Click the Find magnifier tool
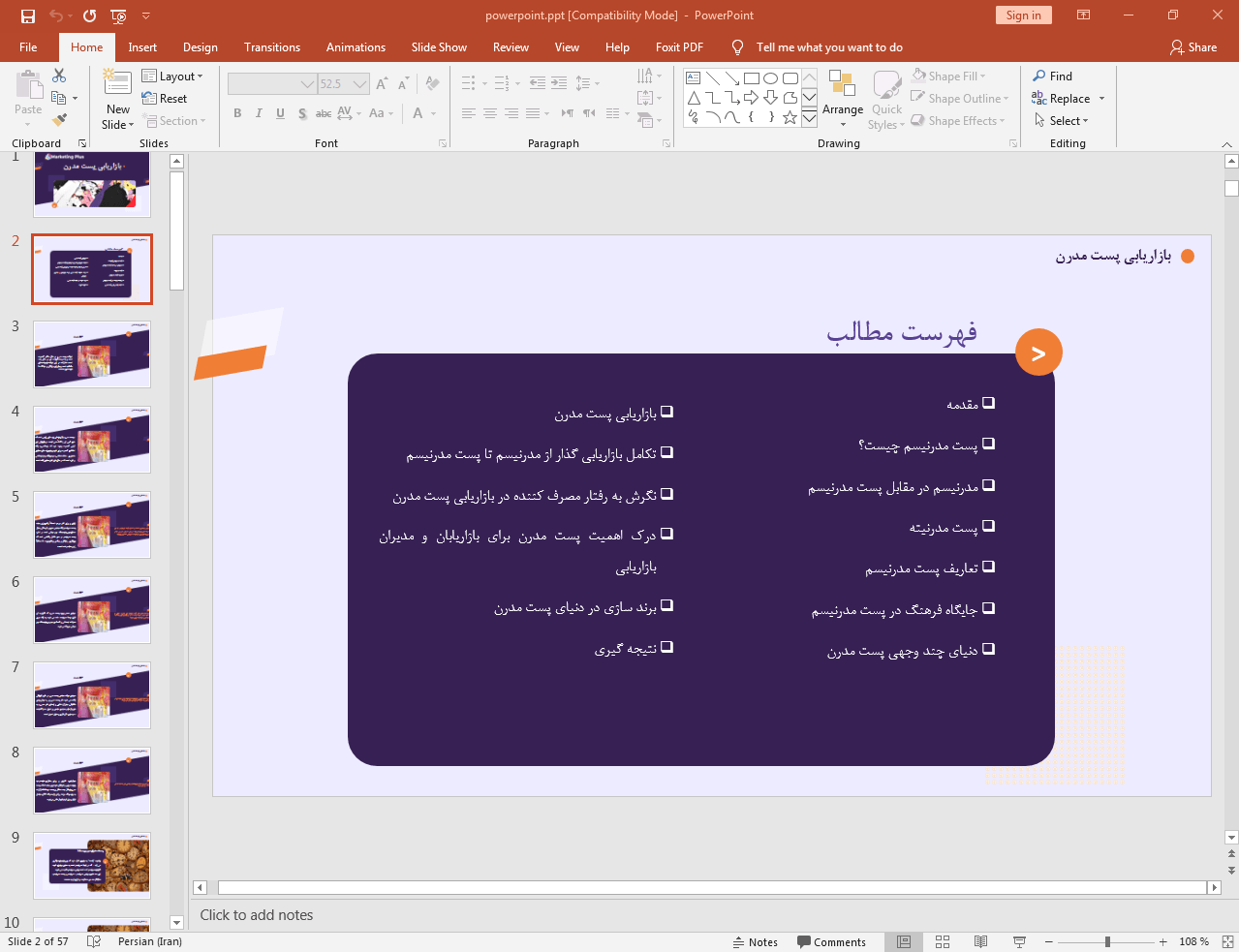1239x952 pixels. click(x=1052, y=77)
